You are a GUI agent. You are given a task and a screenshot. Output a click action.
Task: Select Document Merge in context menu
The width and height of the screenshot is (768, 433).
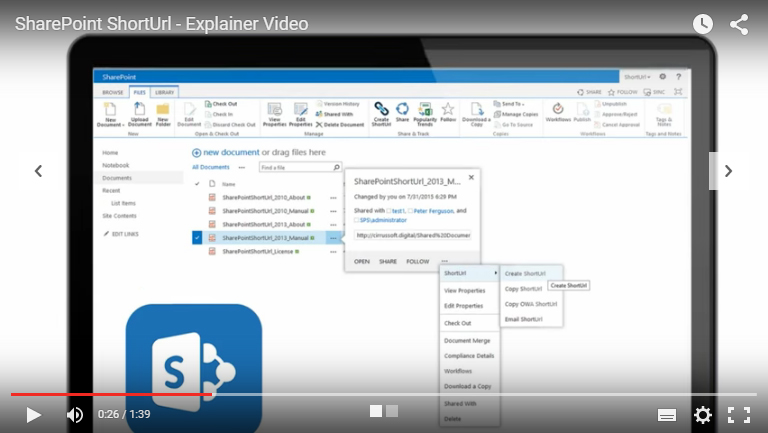(467, 340)
